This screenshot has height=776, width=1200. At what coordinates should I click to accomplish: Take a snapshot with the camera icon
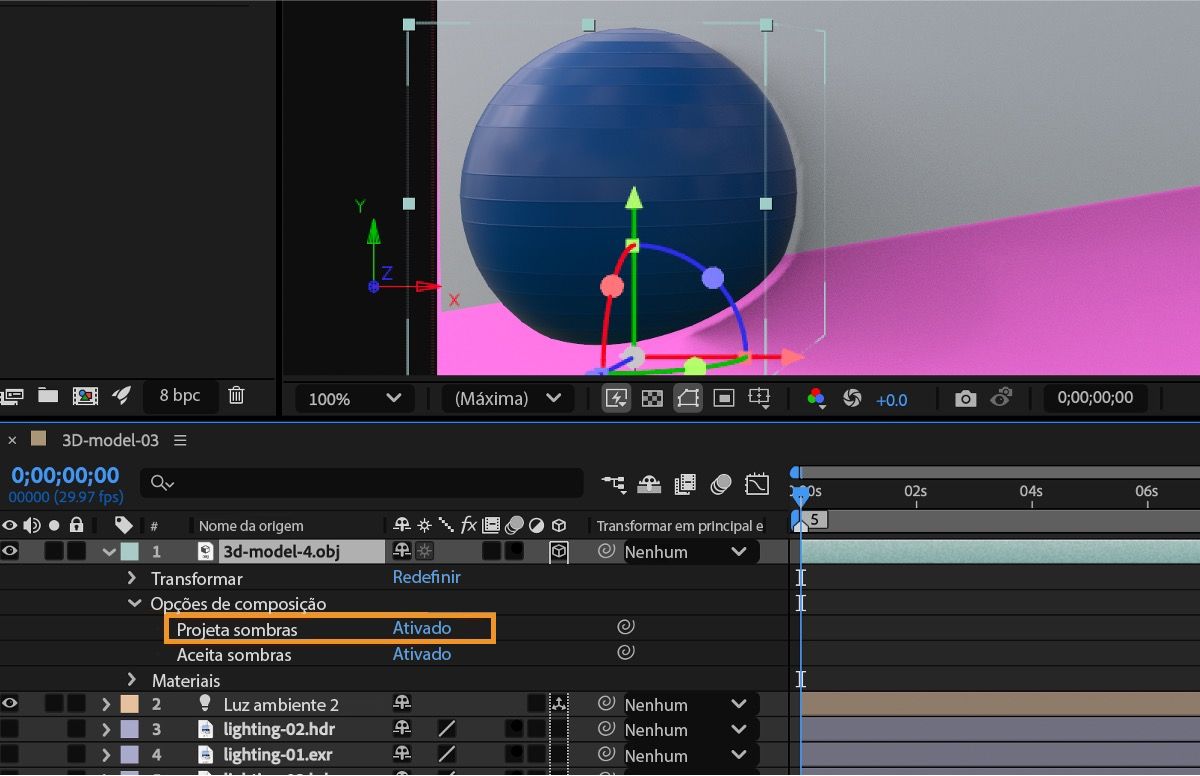tap(965, 397)
